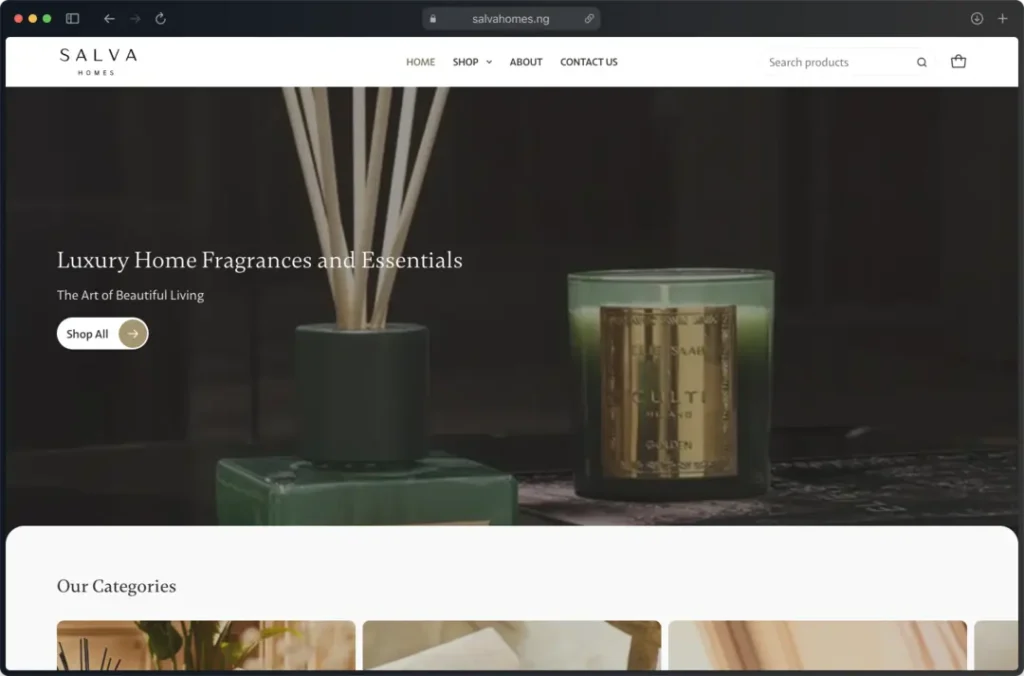
Task: Go forward with the browser arrow
Action: (135, 18)
